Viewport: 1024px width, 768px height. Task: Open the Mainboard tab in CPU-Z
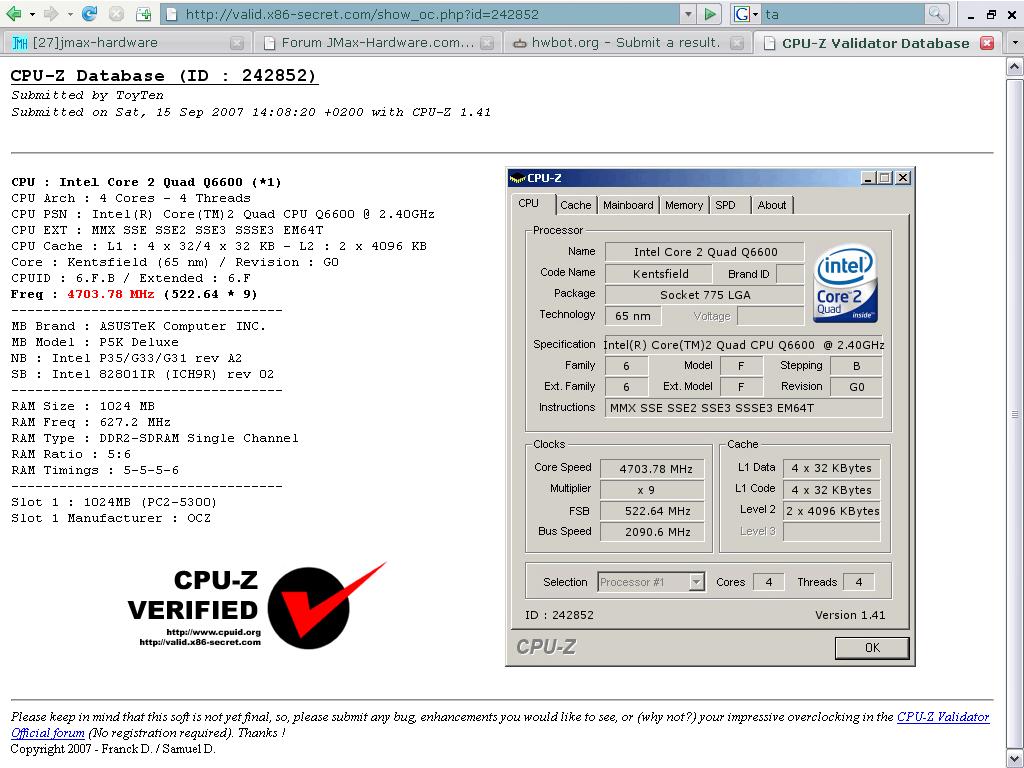[628, 205]
